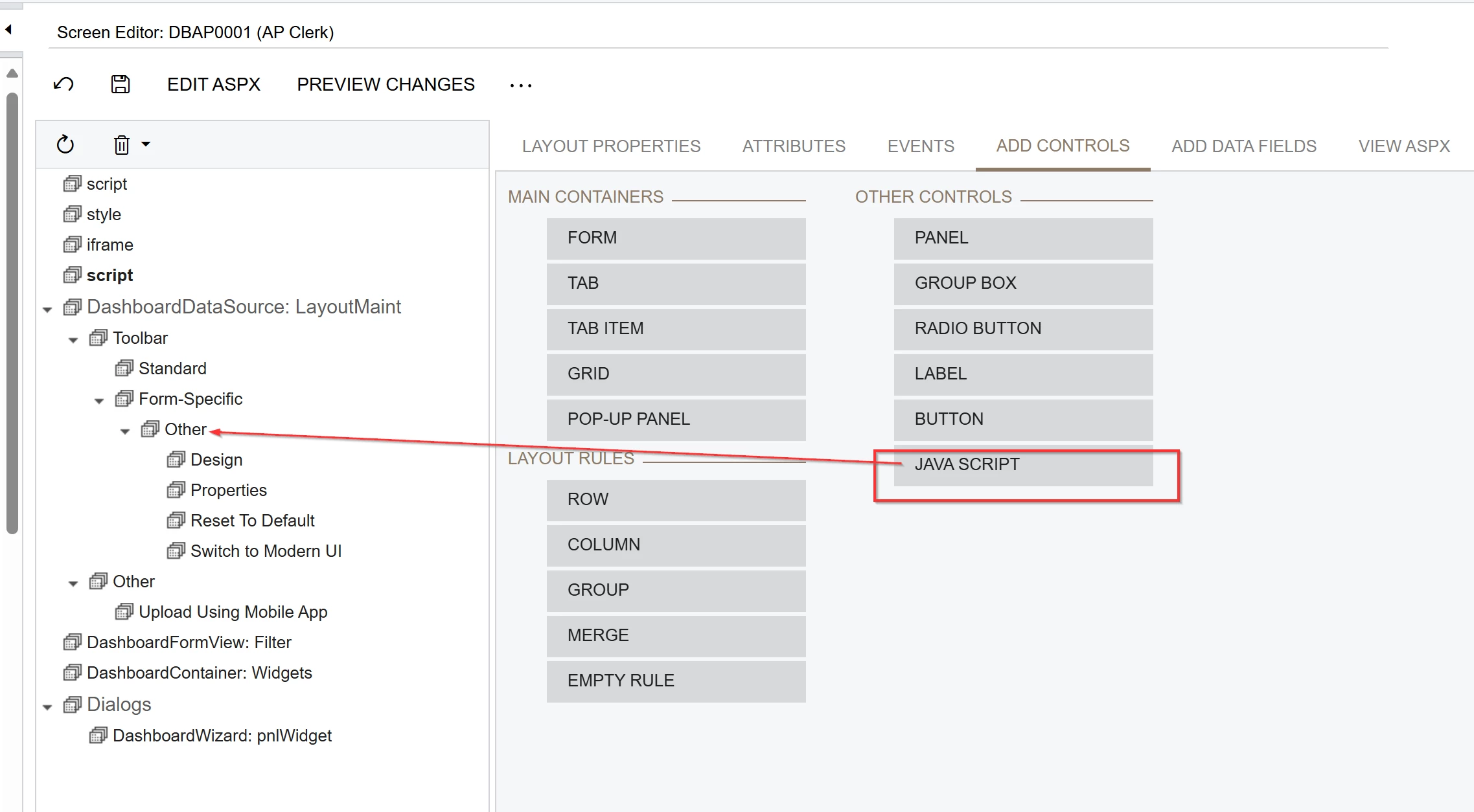Click the node icon beside style
This screenshot has width=1474, height=812.
[72, 214]
